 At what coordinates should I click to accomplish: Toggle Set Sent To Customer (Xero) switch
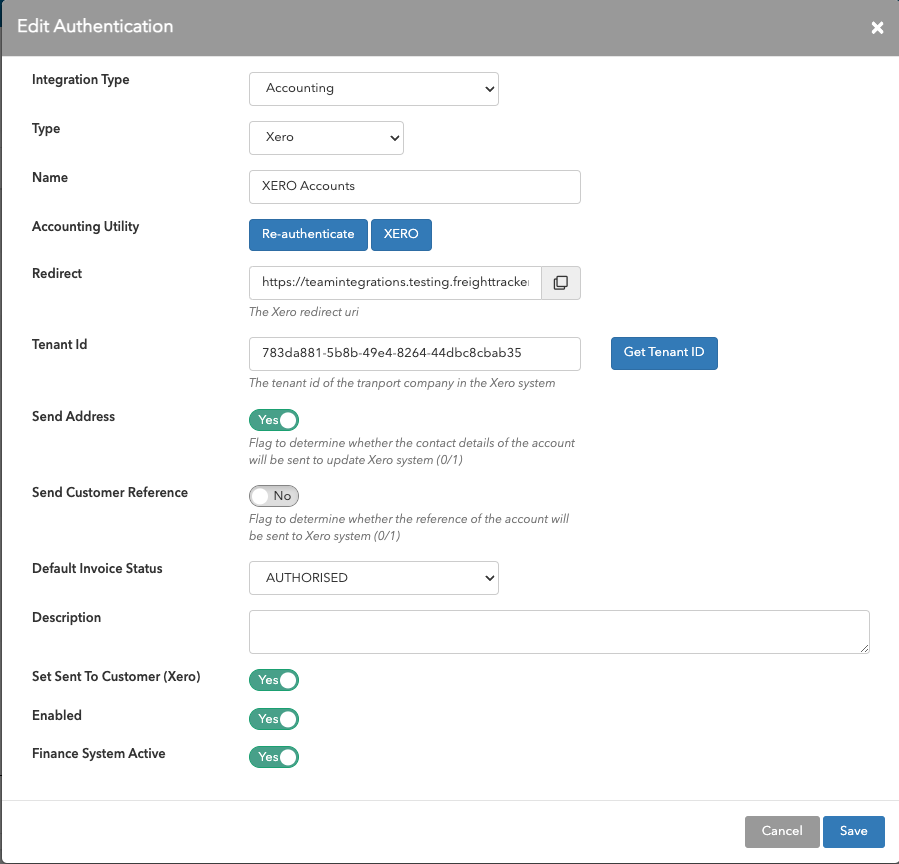point(274,680)
